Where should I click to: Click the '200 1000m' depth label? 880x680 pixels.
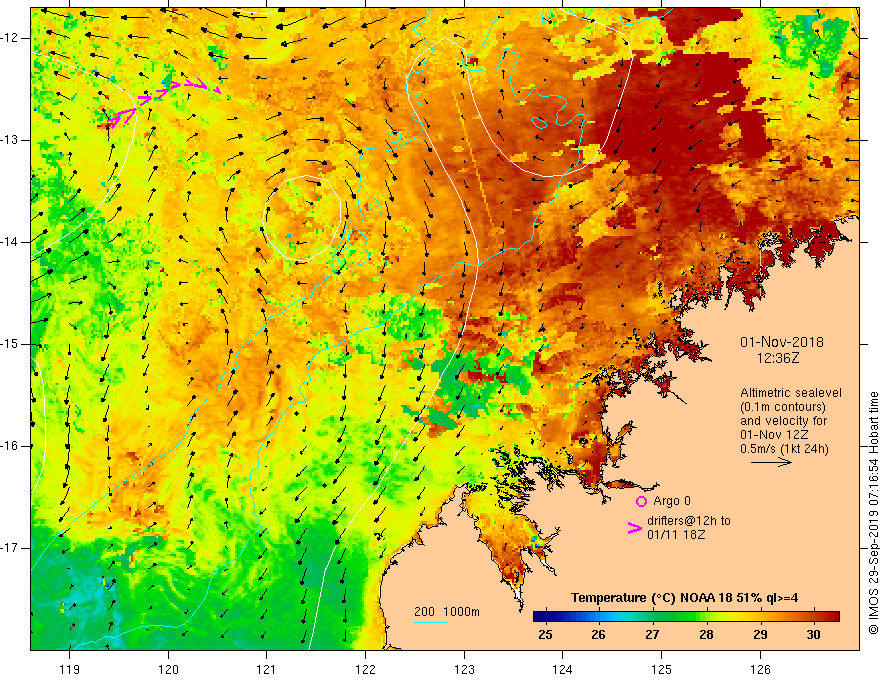(447, 612)
